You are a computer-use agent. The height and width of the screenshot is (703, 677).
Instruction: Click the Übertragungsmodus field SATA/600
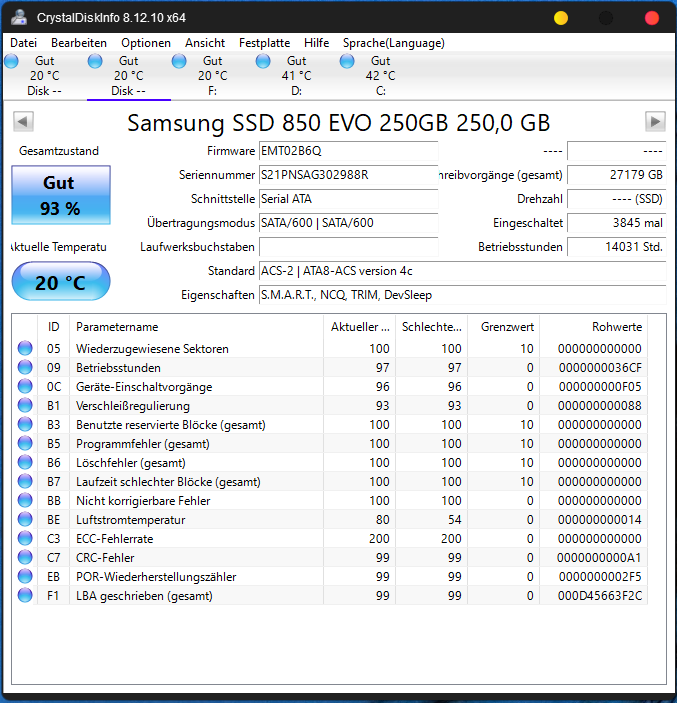pos(348,223)
